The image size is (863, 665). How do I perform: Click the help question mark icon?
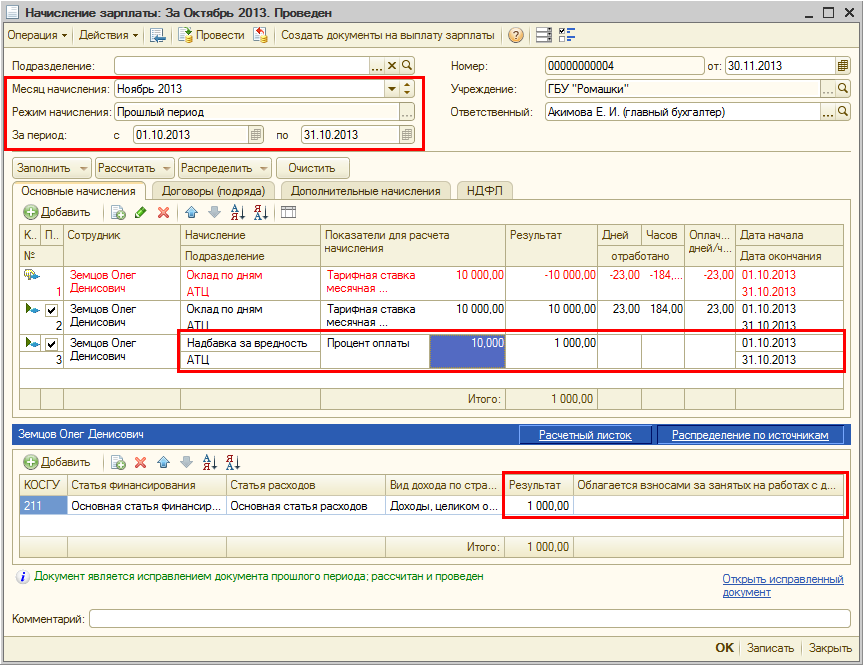(x=516, y=35)
